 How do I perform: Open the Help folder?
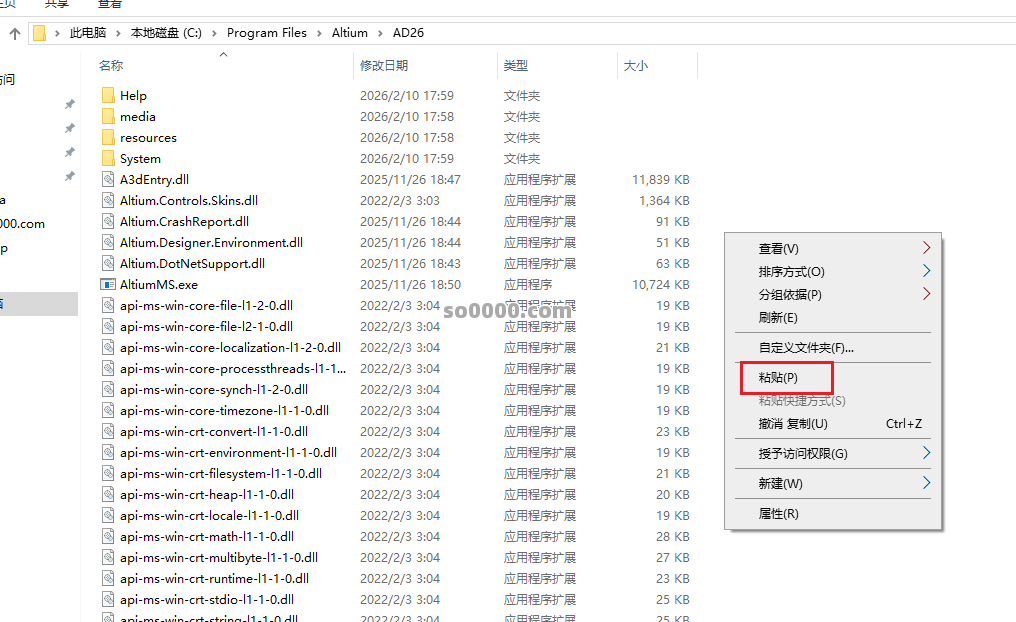point(108,95)
